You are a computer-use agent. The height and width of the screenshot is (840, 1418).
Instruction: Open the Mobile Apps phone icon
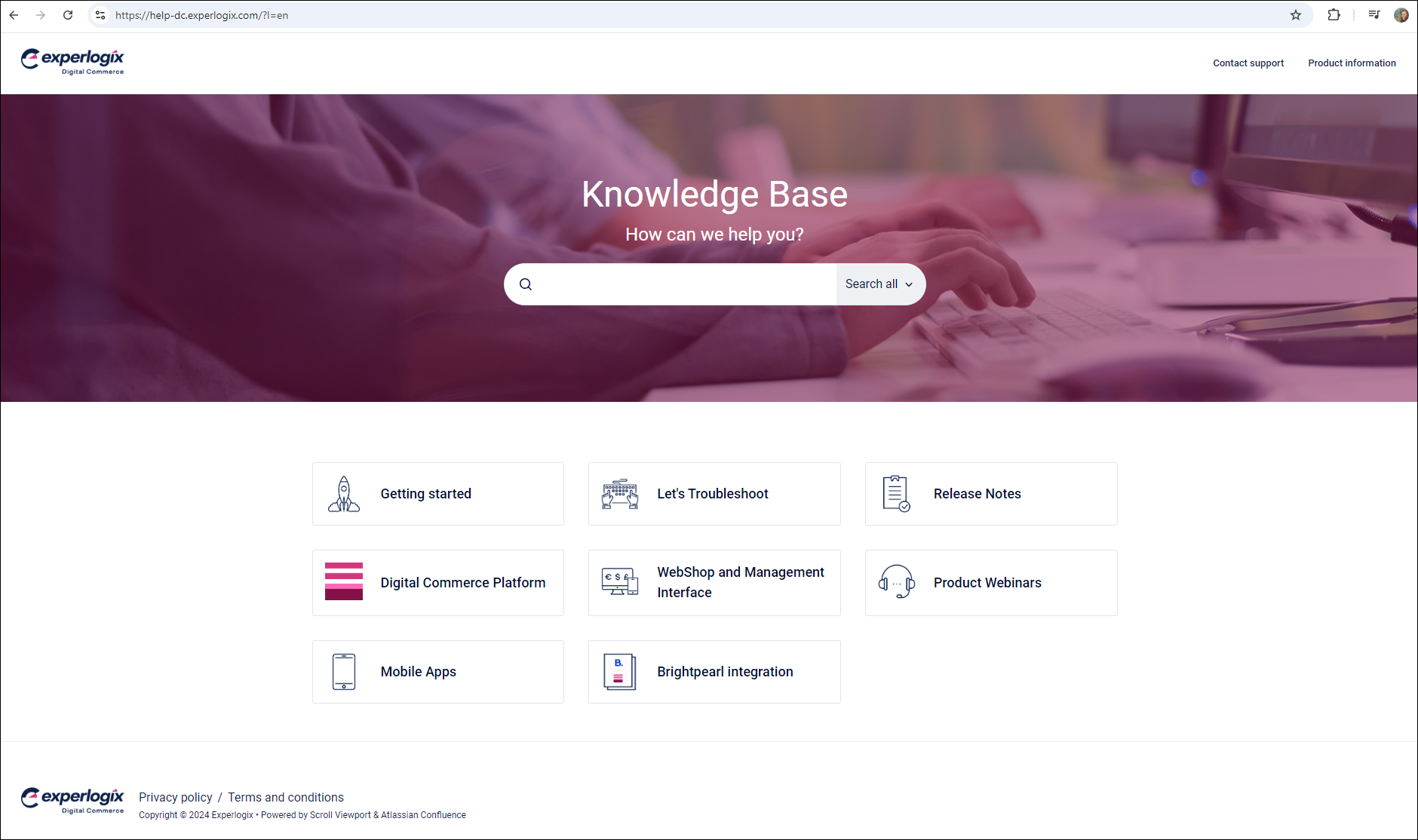344,671
